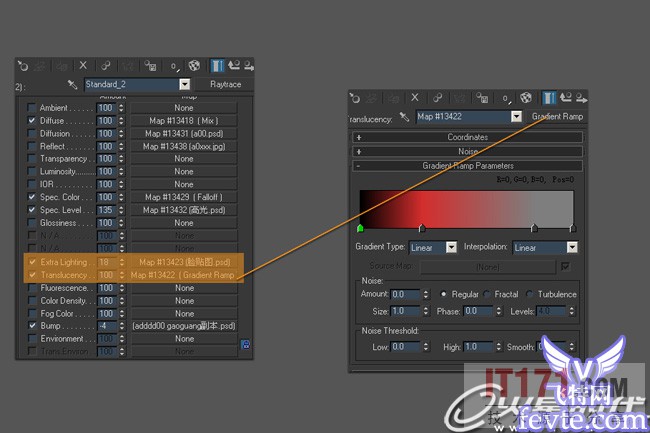The width and height of the screenshot is (650, 433).
Task: Click the Reset Map (X) icon in right panel
Action: tap(414, 97)
